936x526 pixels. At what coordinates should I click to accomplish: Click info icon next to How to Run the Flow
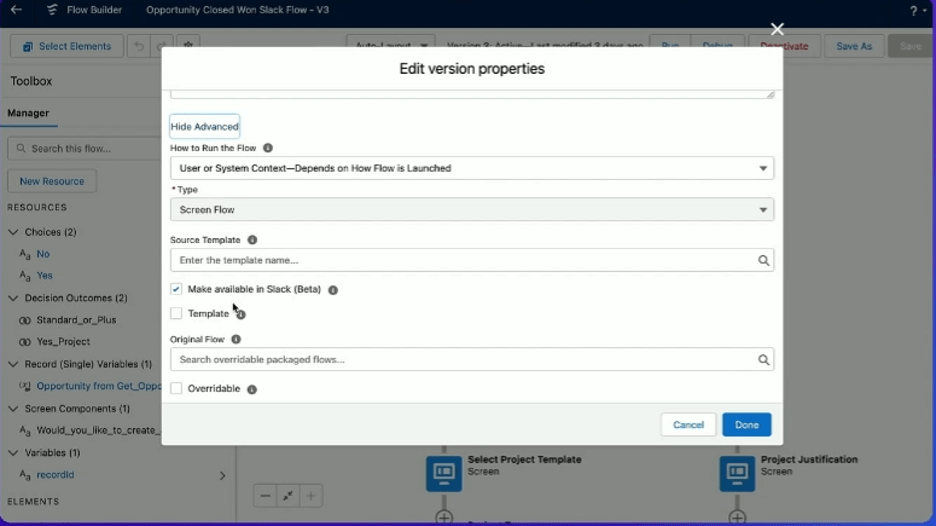click(268, 147)
